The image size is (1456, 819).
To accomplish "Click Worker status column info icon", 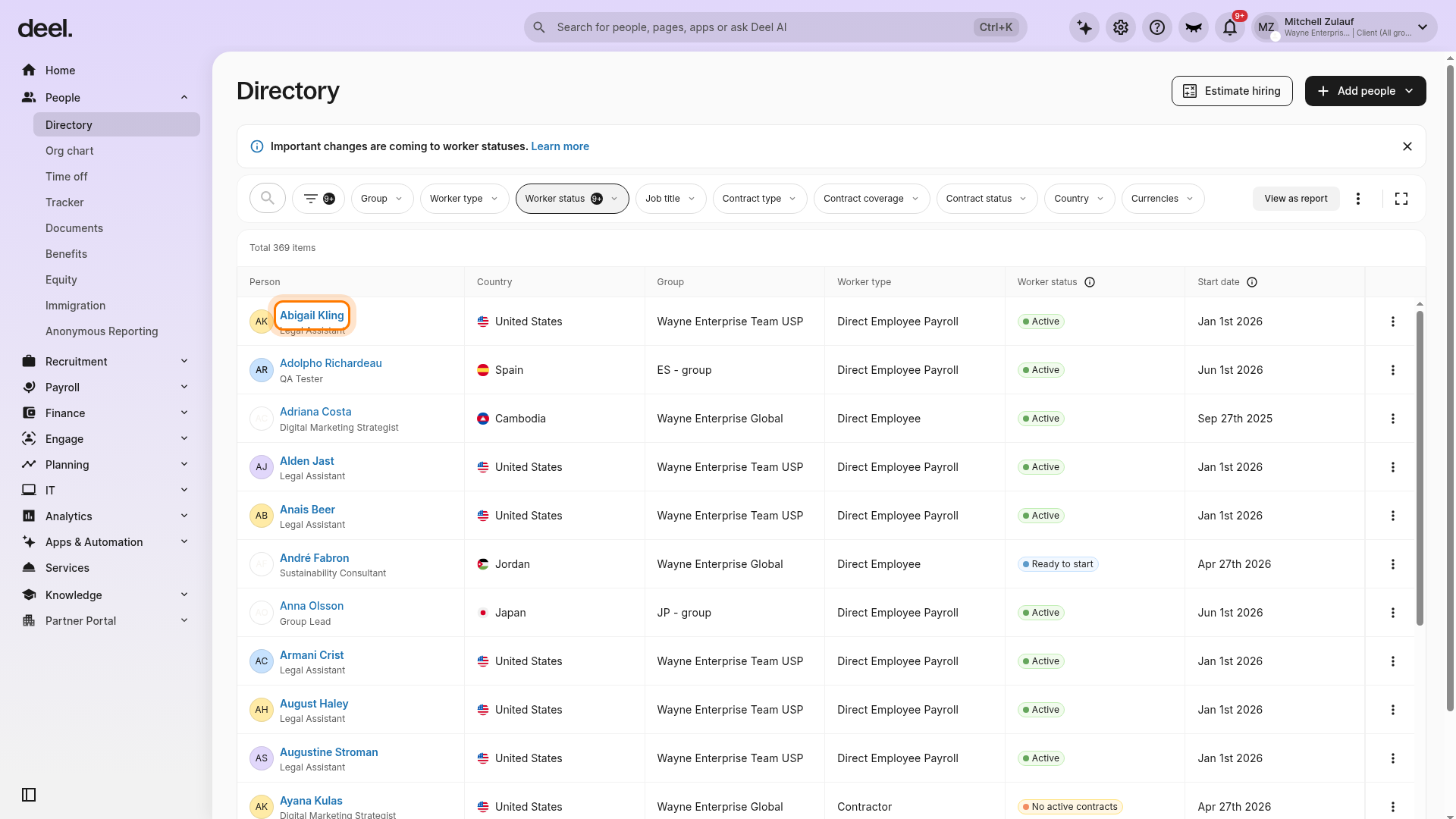I will pyautogui.click(x=1090, y=282).
